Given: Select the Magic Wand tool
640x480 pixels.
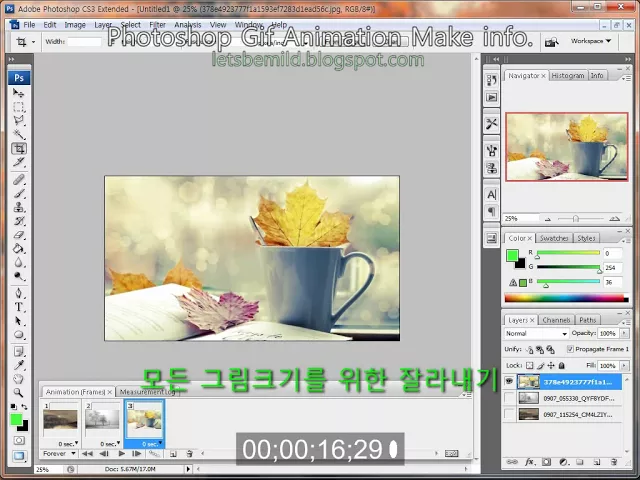Looking at the screenshot, I should (18, 134).
